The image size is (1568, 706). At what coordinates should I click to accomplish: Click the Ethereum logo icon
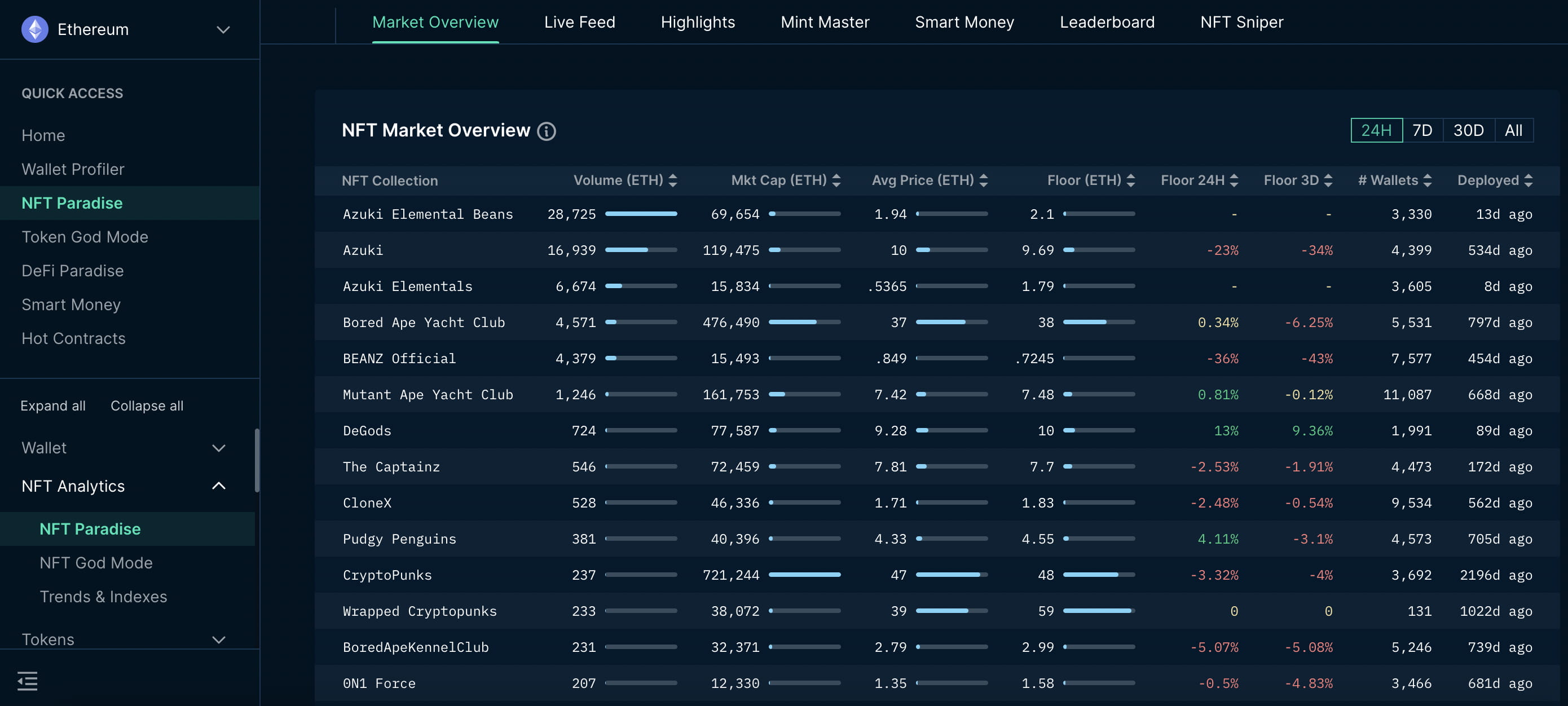(x=35, y=29)
